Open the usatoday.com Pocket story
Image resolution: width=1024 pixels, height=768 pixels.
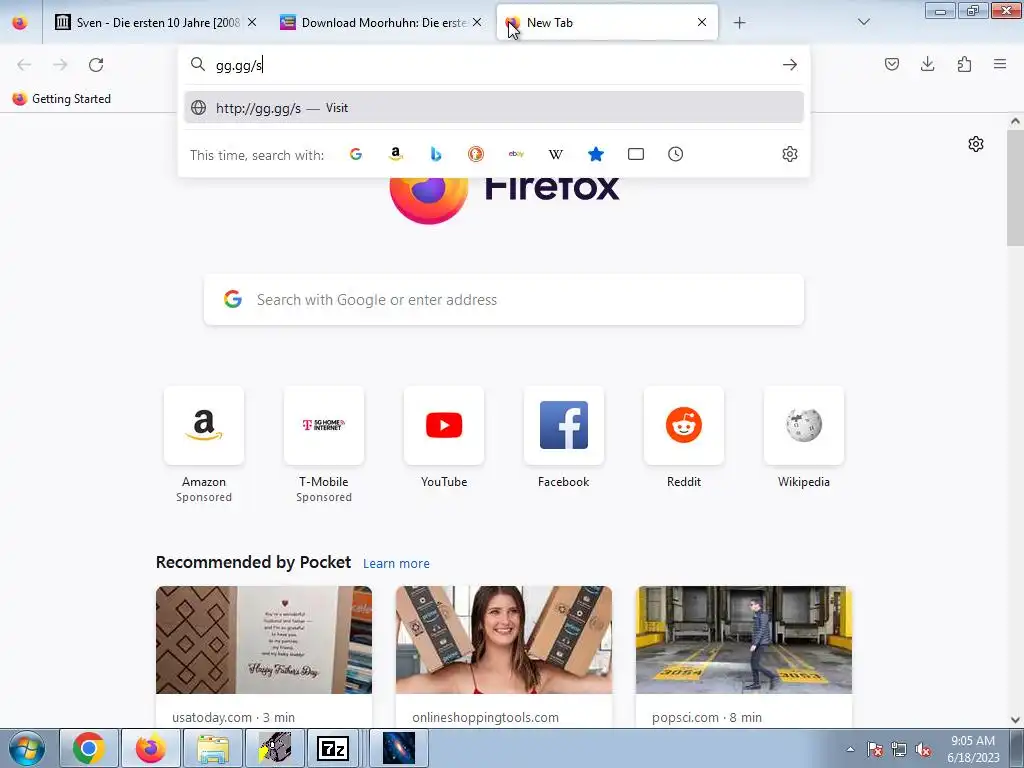[x=264, y=656]
